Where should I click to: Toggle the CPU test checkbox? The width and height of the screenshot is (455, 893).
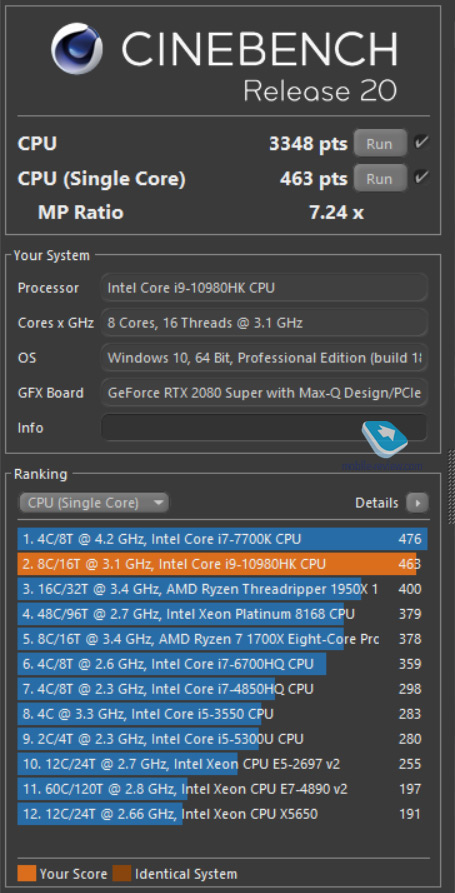[421, 142]
